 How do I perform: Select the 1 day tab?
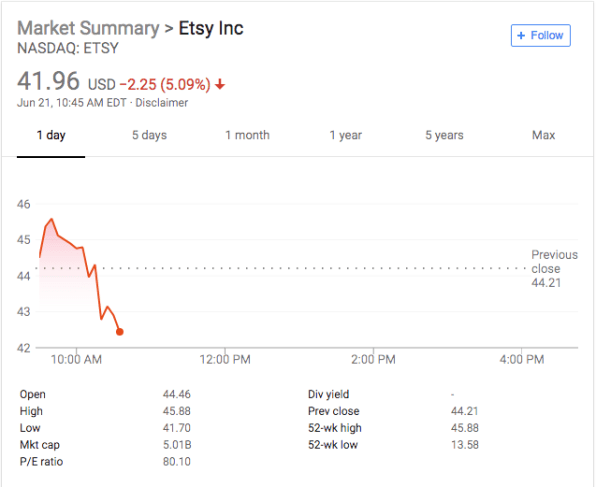click(x=51, y=135)
